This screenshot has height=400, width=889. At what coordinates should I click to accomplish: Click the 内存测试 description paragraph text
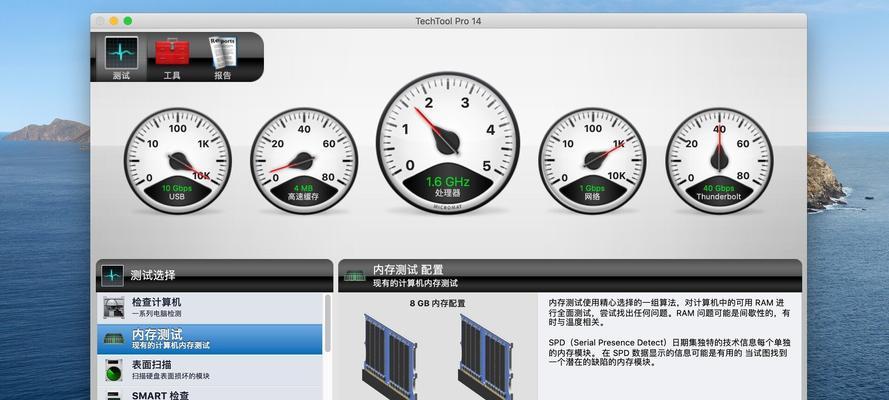coord(669,313)
